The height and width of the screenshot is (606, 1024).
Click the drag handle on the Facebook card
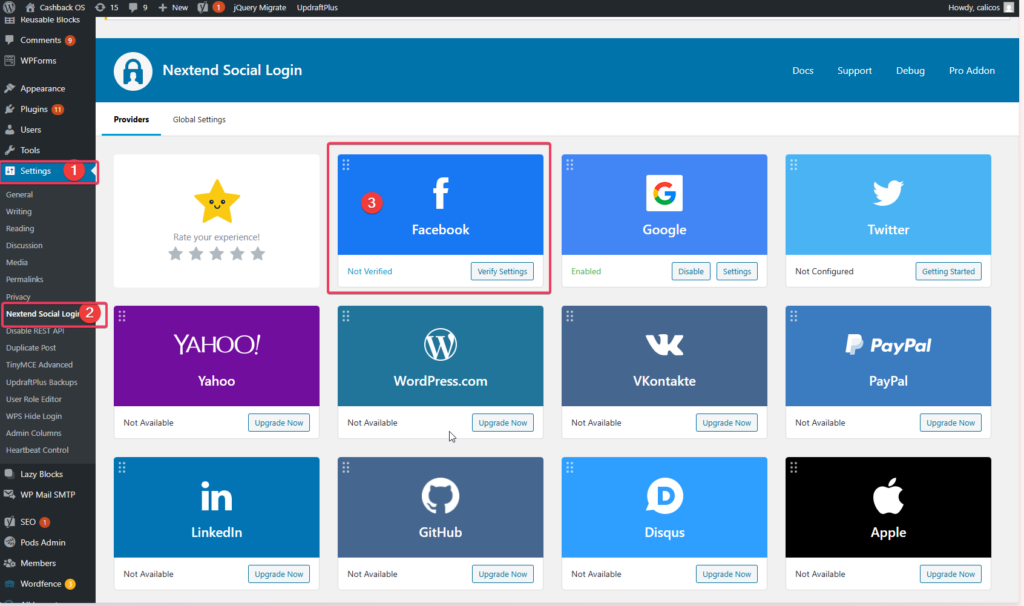click(346, 165)
